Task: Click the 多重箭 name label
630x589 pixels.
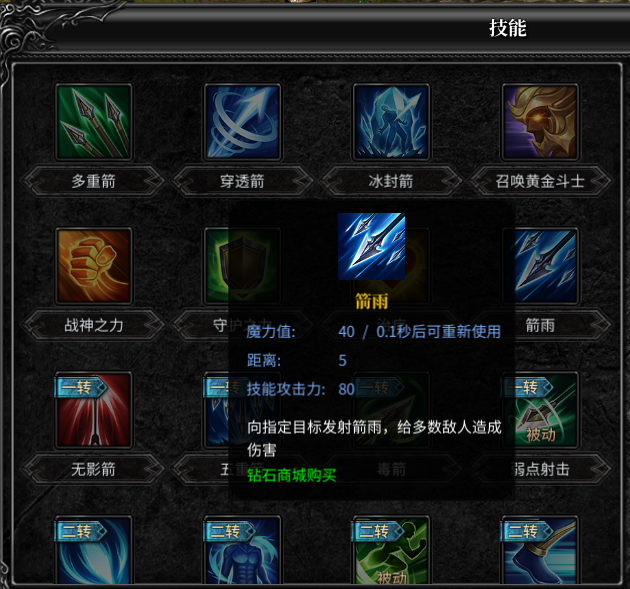Action: (x=94, y=181)
